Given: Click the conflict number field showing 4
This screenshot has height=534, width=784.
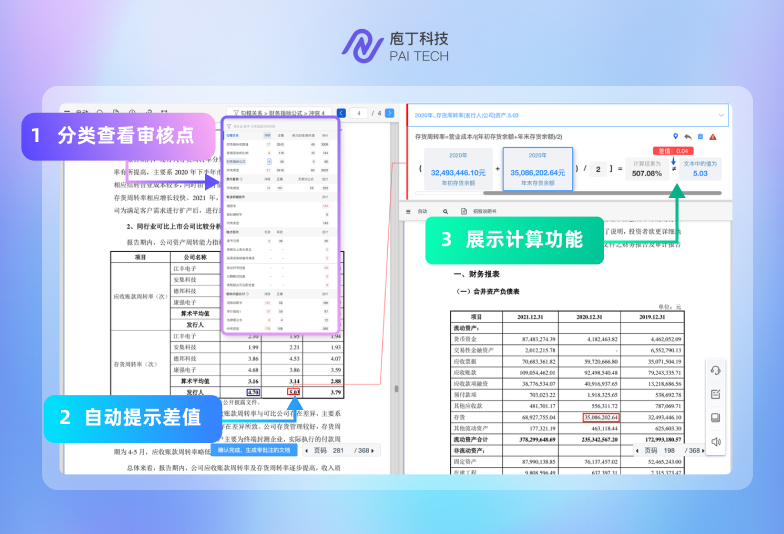Looking at the screenshot, I should [x=358, y=114].
